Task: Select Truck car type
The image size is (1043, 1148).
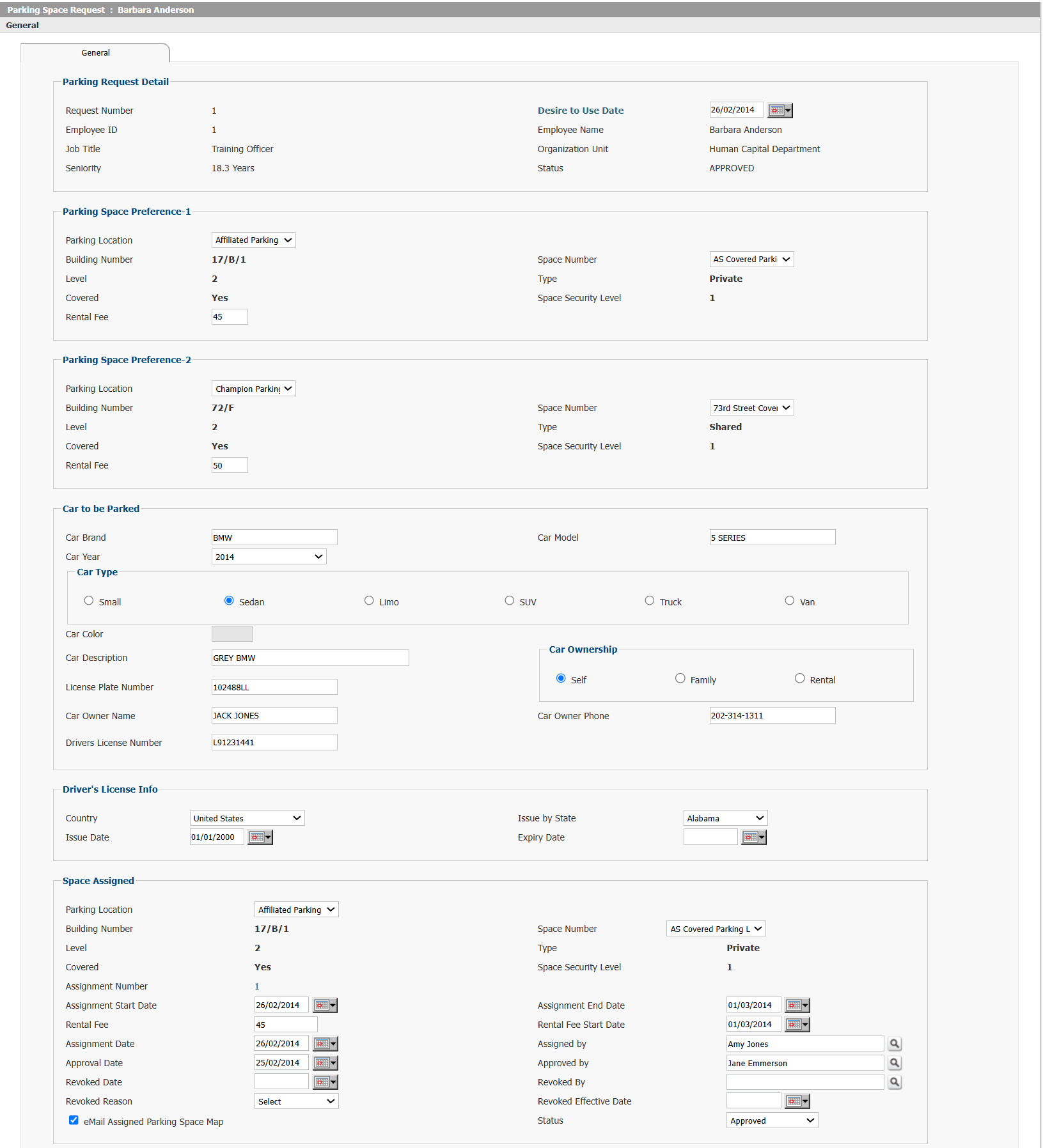Action: 650,601
